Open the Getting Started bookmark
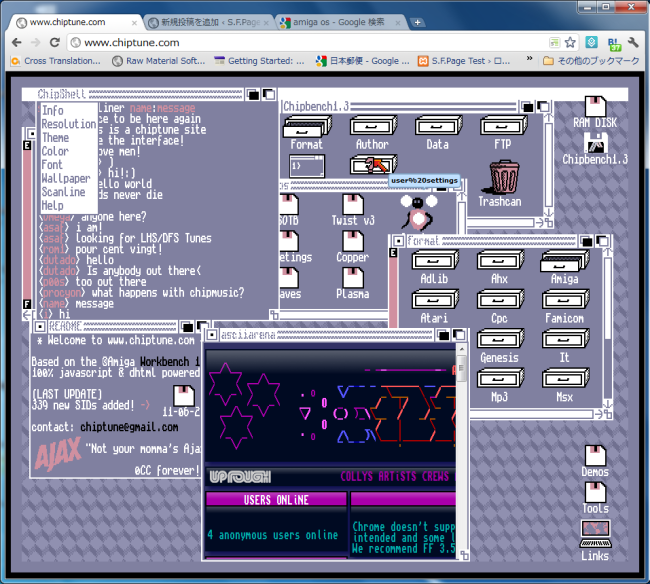 pyautogui.click(x=260, y=61)
